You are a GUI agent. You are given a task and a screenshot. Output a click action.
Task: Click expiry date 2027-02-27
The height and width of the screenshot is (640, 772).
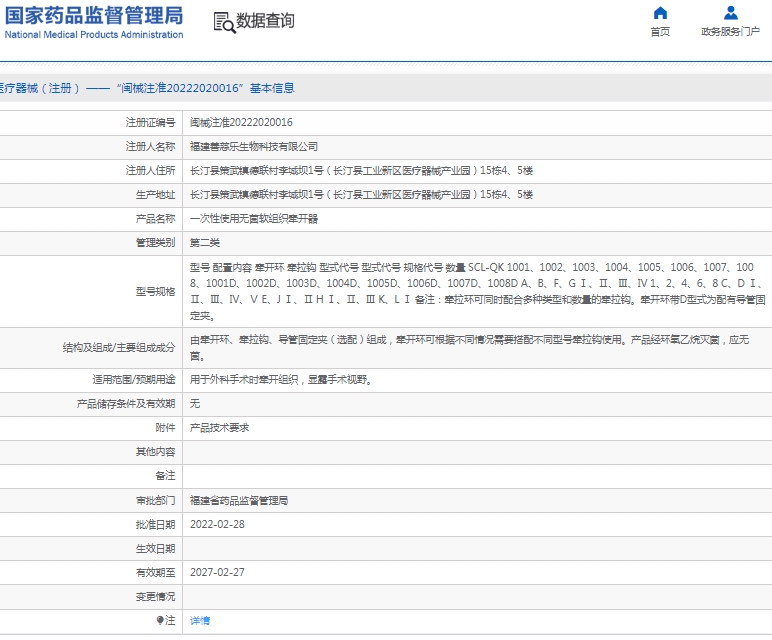coord(217,573)
